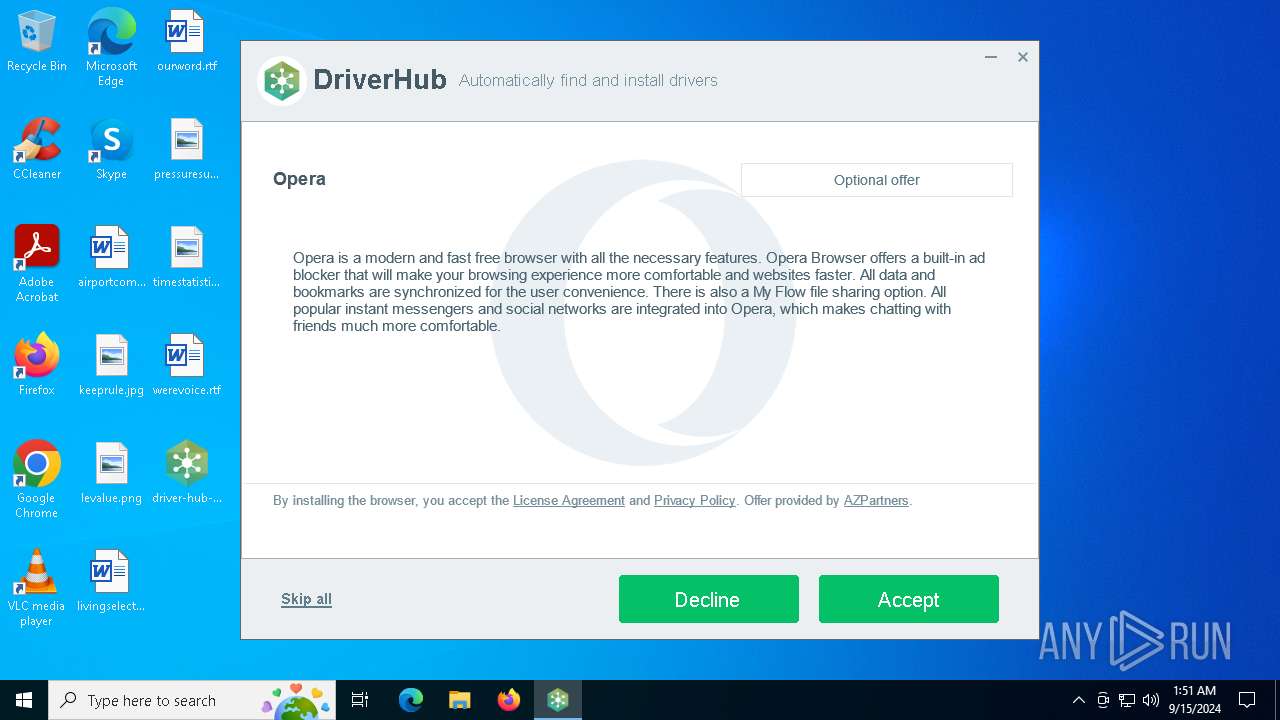
Task: Select the timestatisti... image file
Action: point(187,258)
